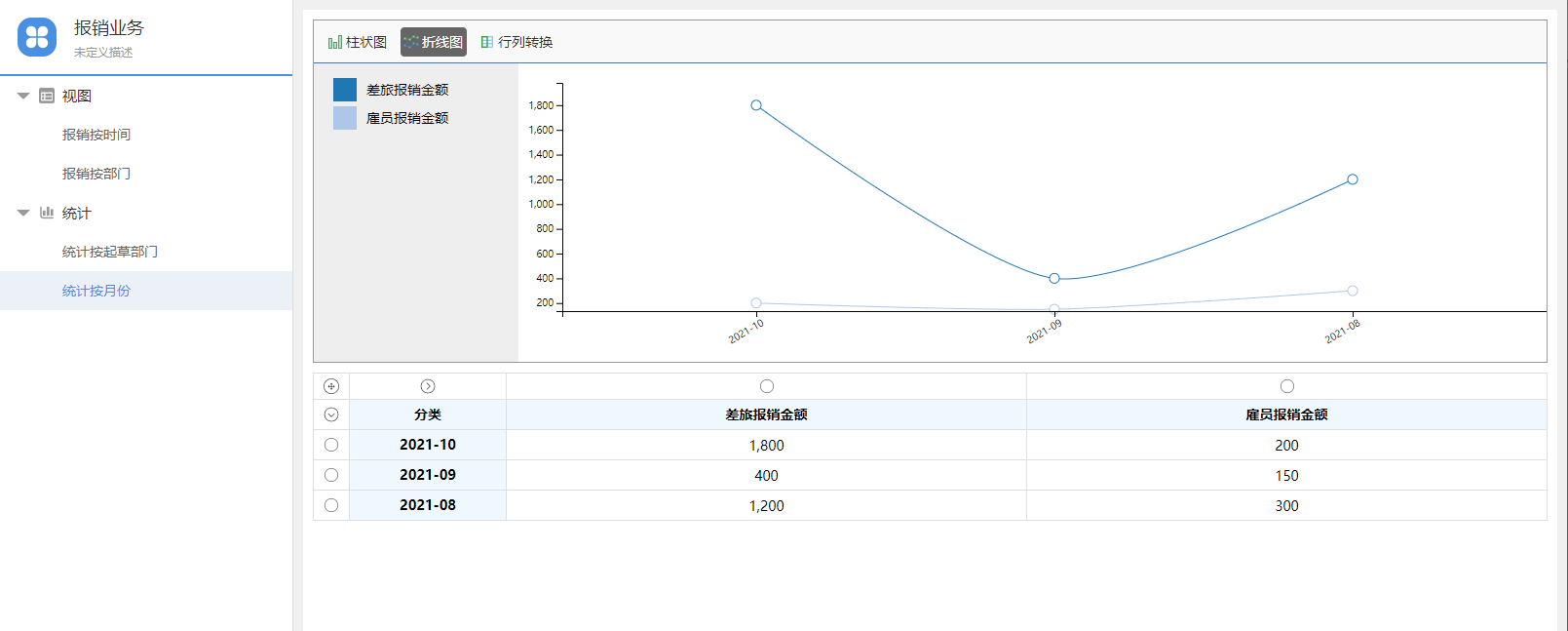The image size is (1568, 631).
Task: Click the 报销业务 app logo icon
Action: click(37, 37)
